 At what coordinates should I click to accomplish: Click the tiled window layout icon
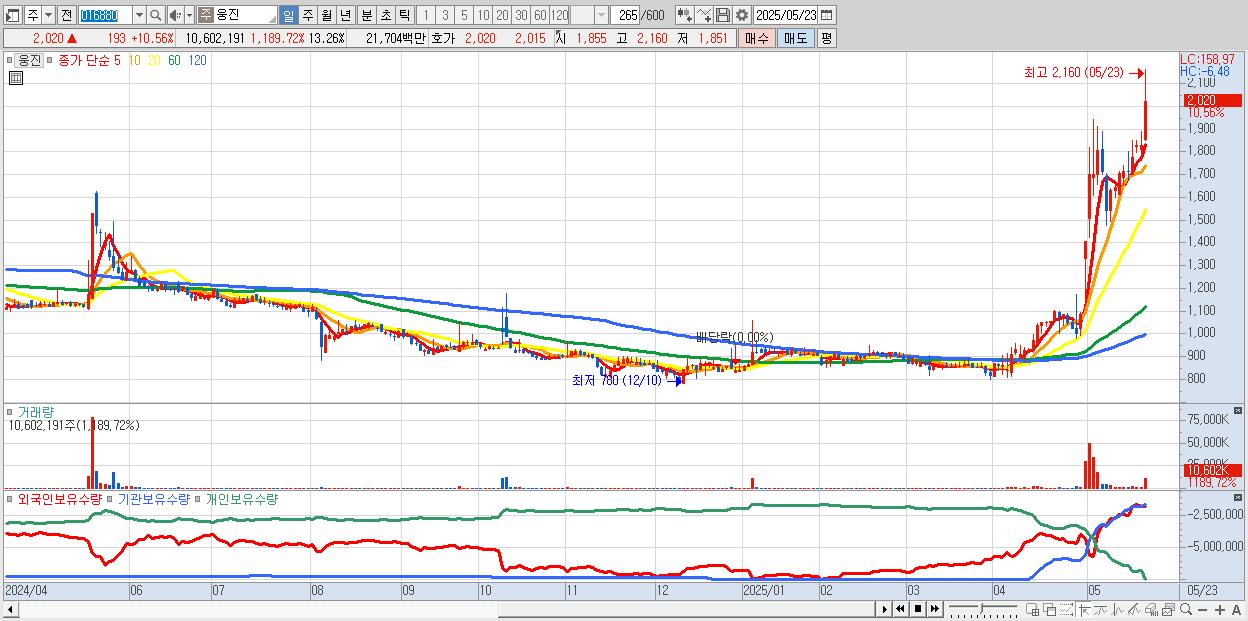click(1032, 609)
